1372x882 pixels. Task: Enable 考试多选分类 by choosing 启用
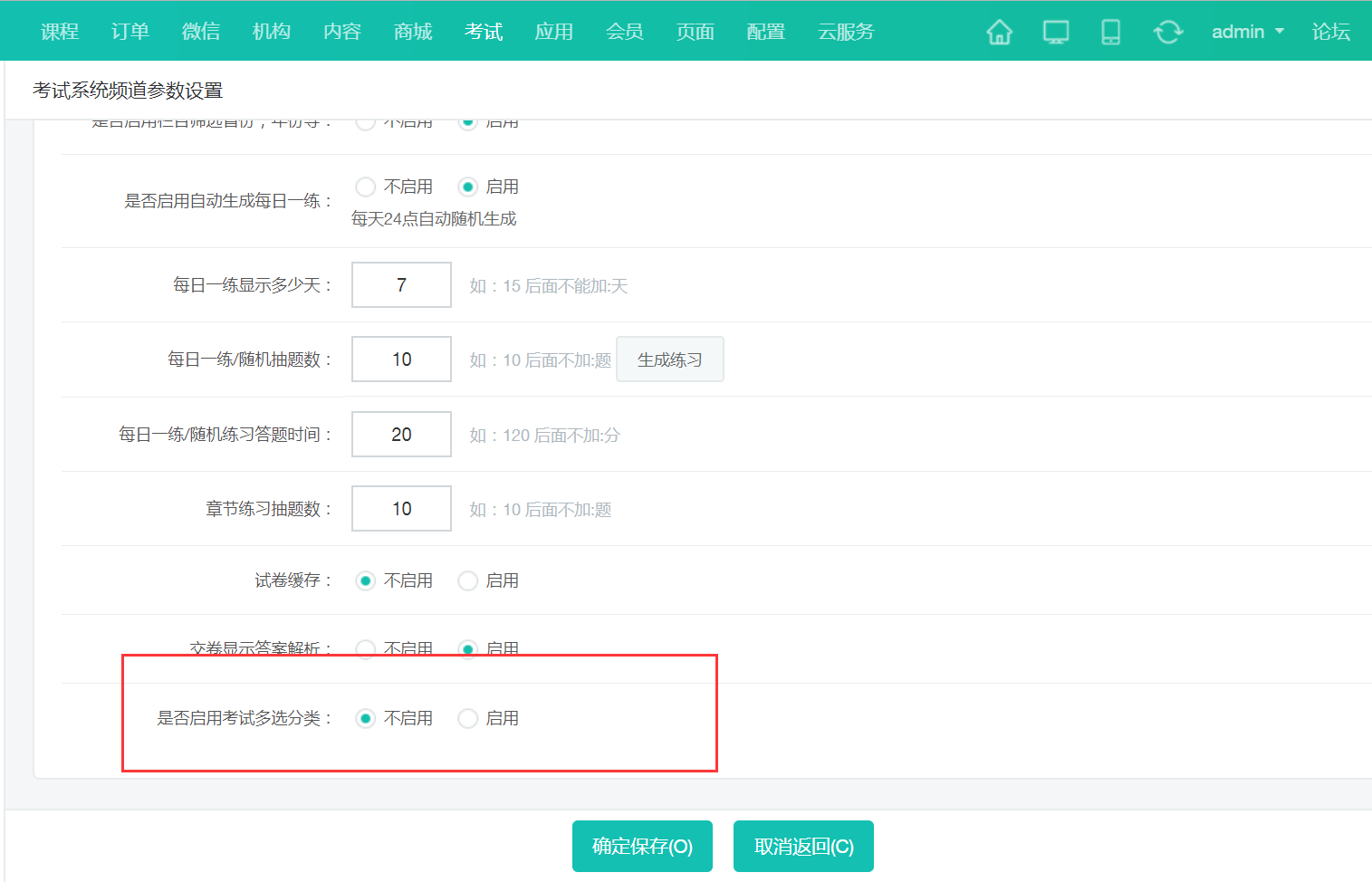pyautogui.click(x=467, y=717)
